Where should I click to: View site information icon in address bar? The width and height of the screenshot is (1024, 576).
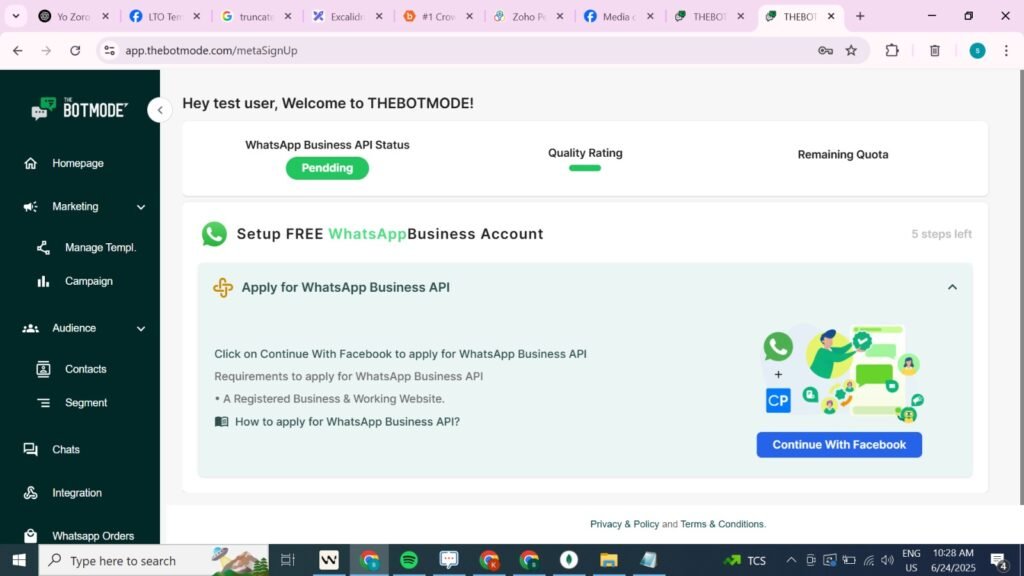click(x=110, y=50)
